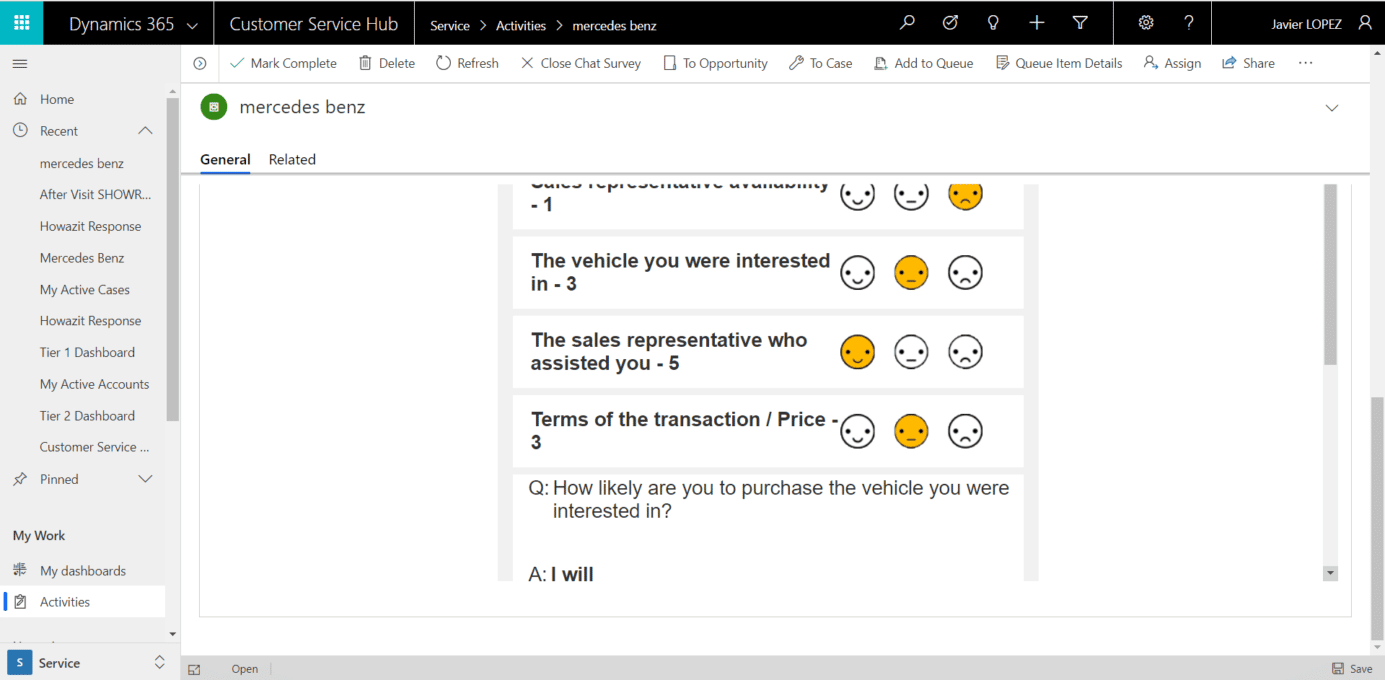Click the circular open record set arrow
Screen dimensions: 1385x680
(200, 63)
